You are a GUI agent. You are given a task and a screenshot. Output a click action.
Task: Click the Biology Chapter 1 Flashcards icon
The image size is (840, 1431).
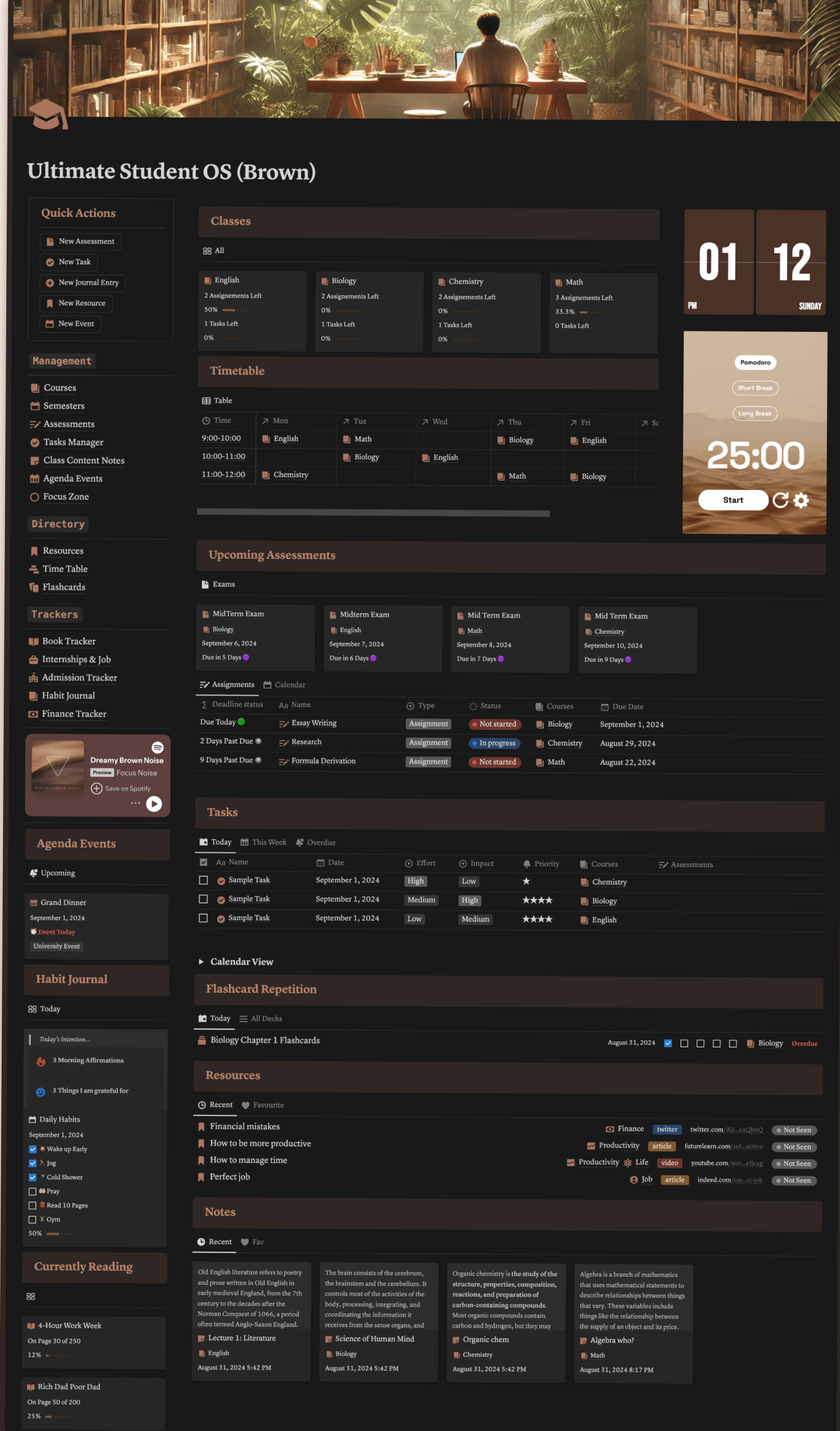[x=202, y=1040]
